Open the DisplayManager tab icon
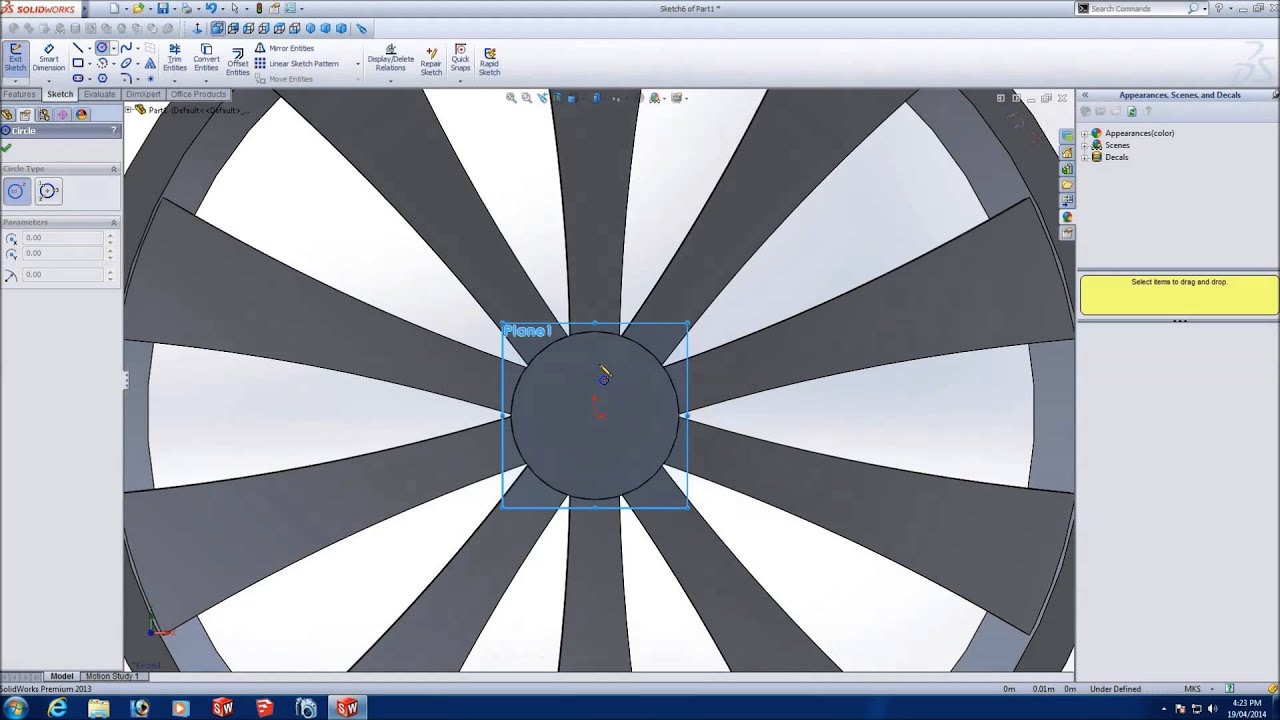Screen dimensions: 1280x720 coord(82,114)
